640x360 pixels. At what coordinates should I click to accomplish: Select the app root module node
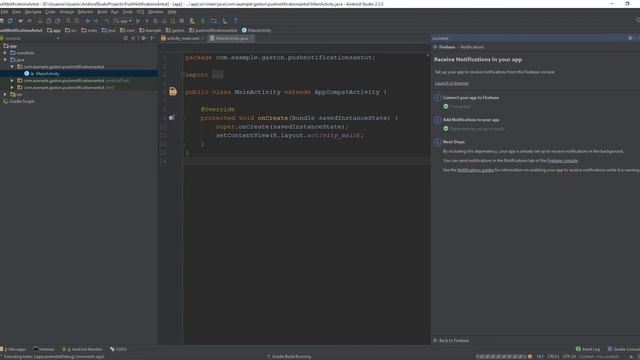point(10,46)
